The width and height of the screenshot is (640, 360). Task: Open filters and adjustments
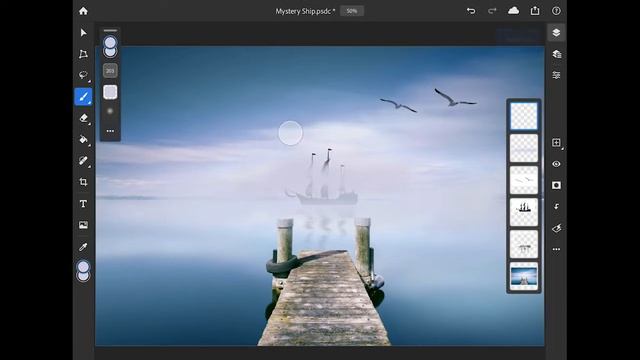pos(556,228)
